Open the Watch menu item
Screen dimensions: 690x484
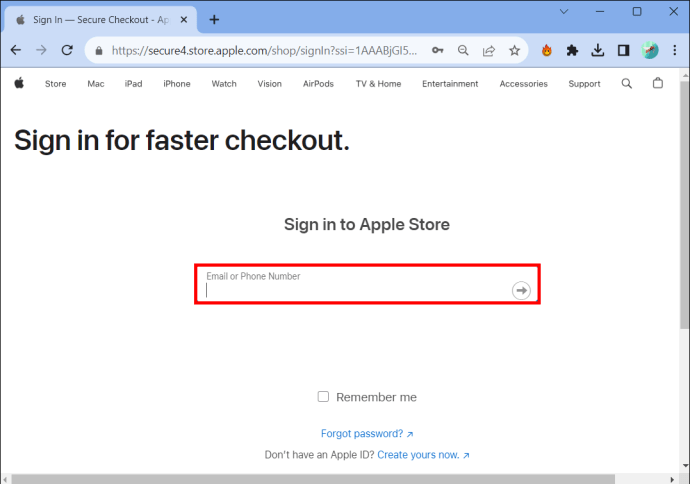point(224,84)
